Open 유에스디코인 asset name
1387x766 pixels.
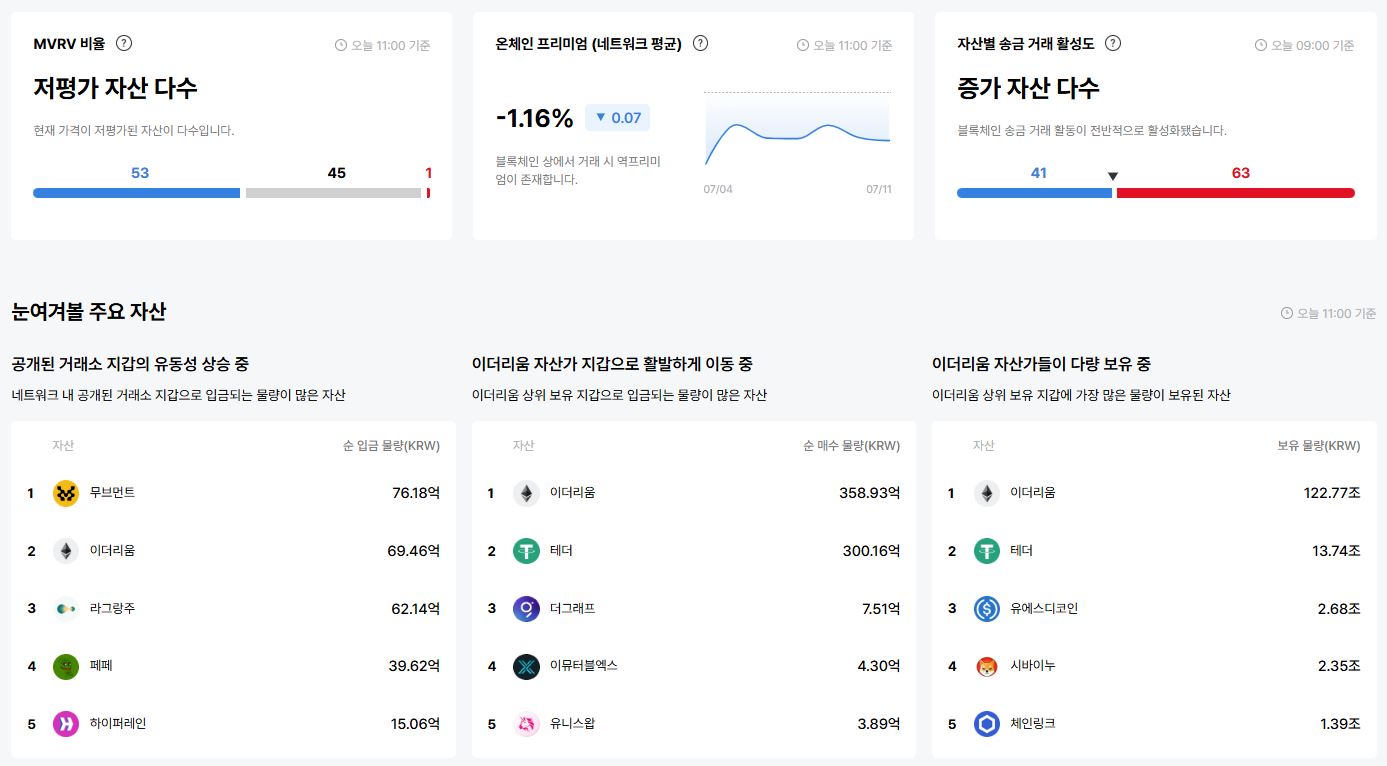[x=1044, y=608]
